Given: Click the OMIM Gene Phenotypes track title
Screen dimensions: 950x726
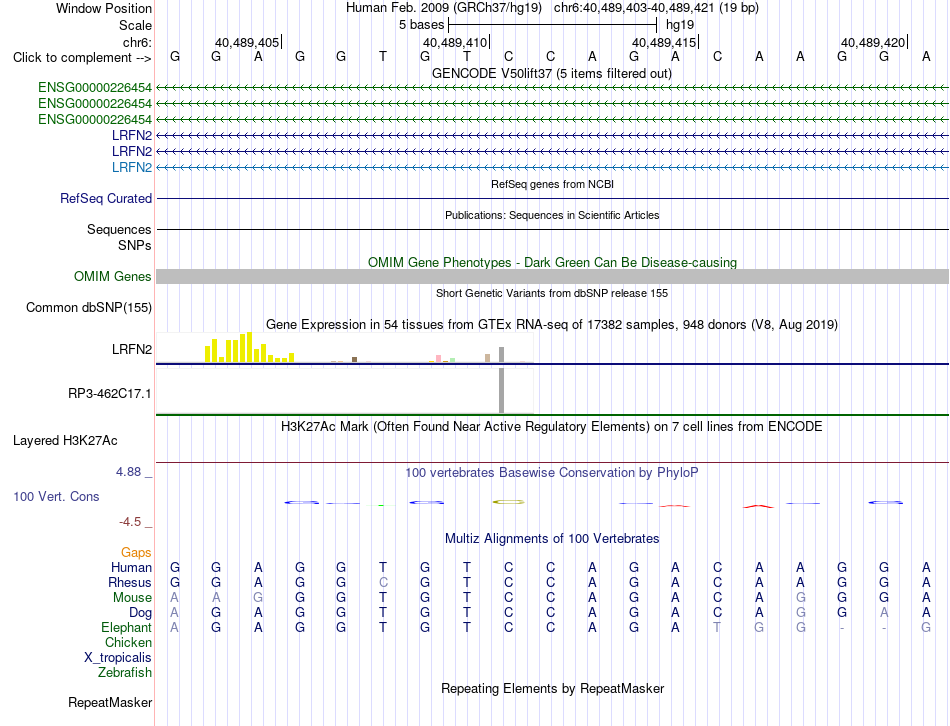Looking at the screenshot, I should 552,262.
